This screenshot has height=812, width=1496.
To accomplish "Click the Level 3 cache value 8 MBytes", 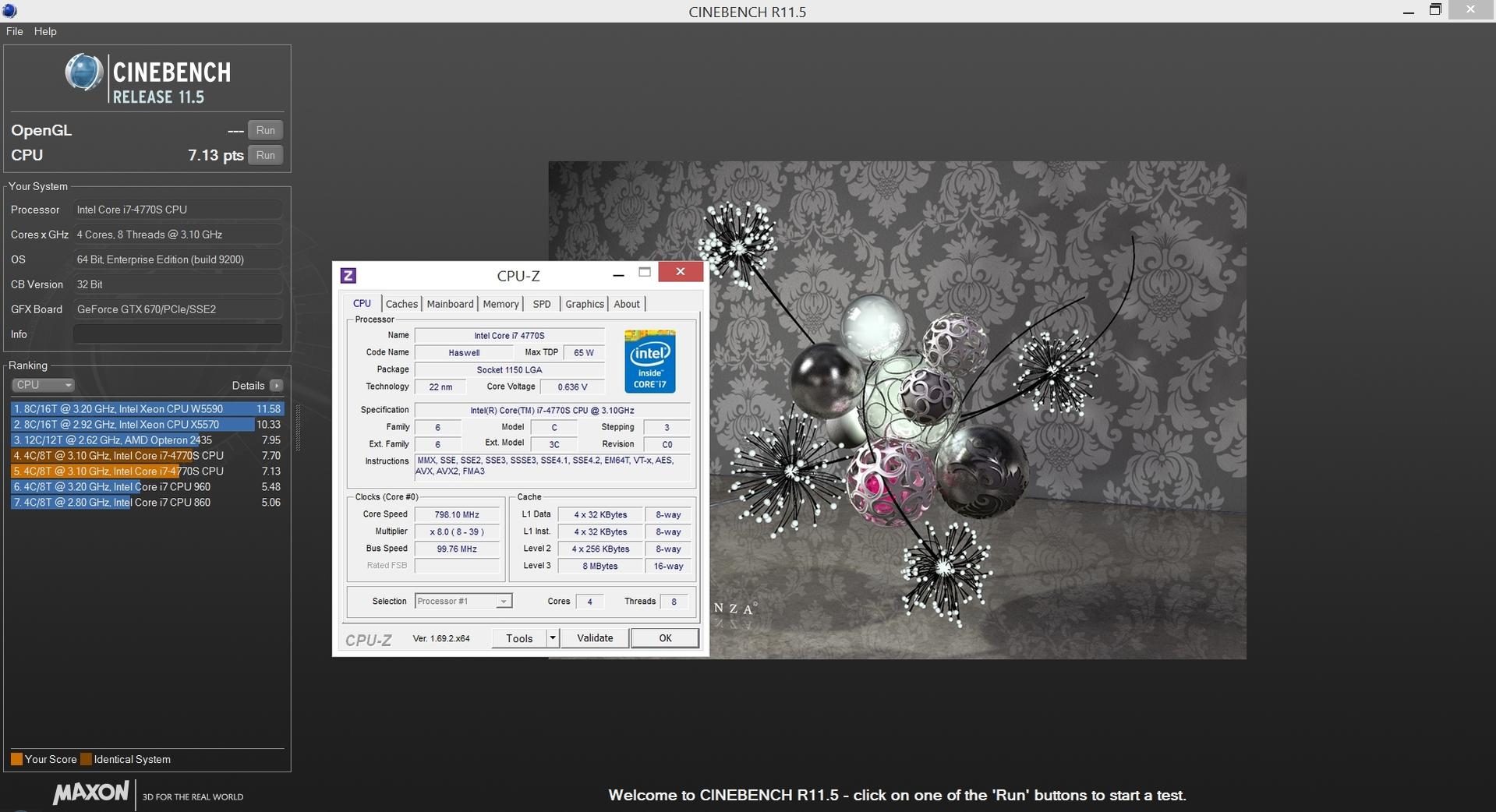I will click(x=600, y=566).
